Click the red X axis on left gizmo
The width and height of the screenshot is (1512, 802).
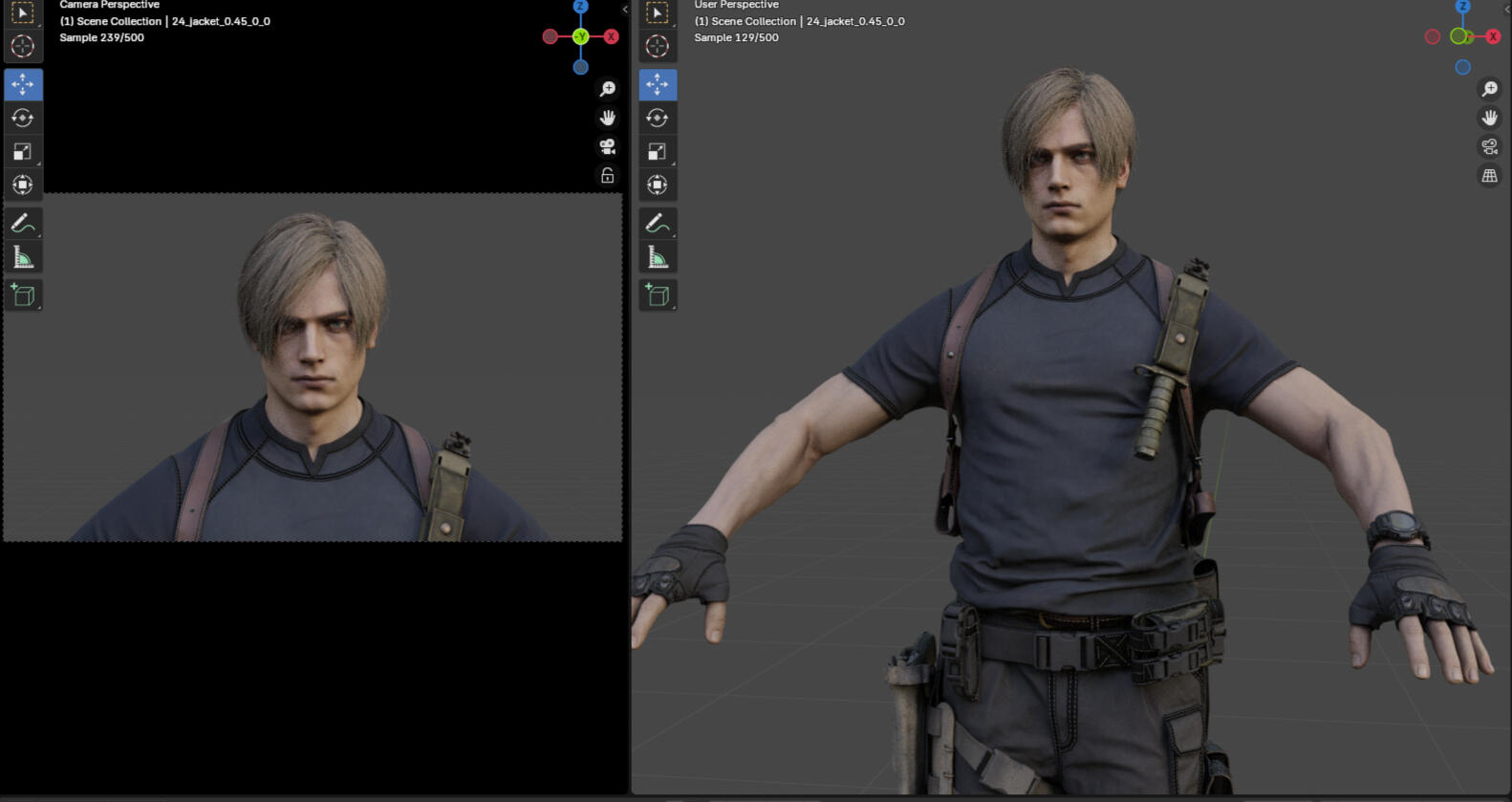pos(611,36)
